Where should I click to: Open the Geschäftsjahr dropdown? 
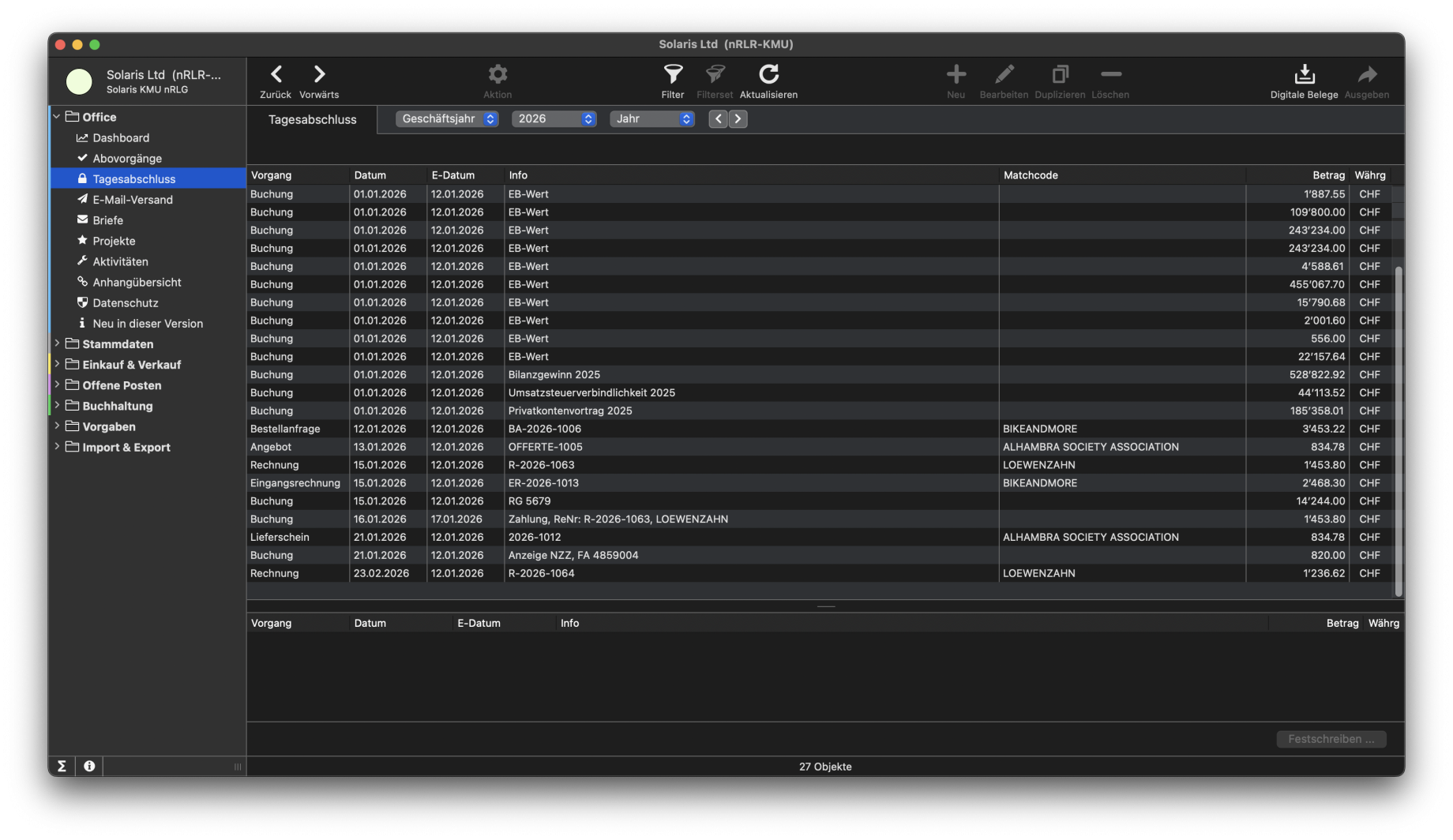[x=447, y=118]
